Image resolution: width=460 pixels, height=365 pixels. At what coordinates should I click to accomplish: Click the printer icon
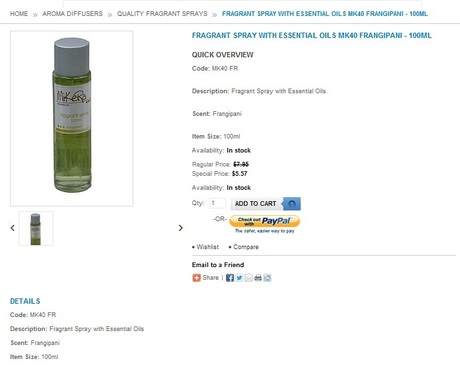(258, 278)
